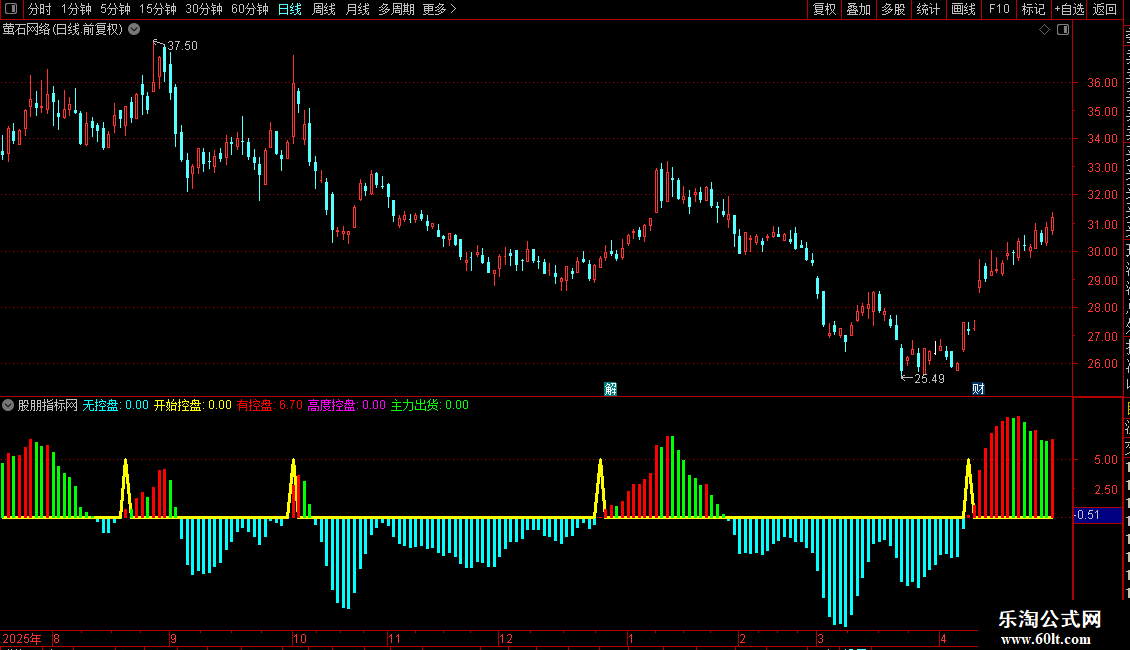Click the 2025年 label on time axis

22,638
